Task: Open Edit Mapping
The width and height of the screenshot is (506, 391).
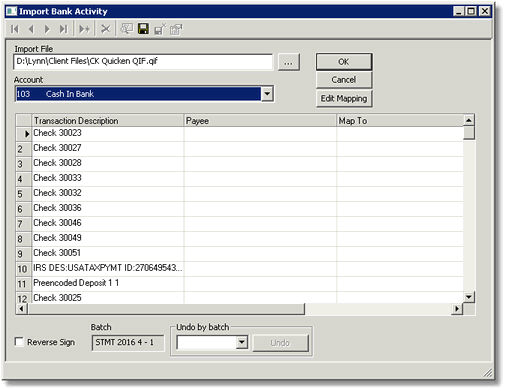Action: tap(344, 98)
